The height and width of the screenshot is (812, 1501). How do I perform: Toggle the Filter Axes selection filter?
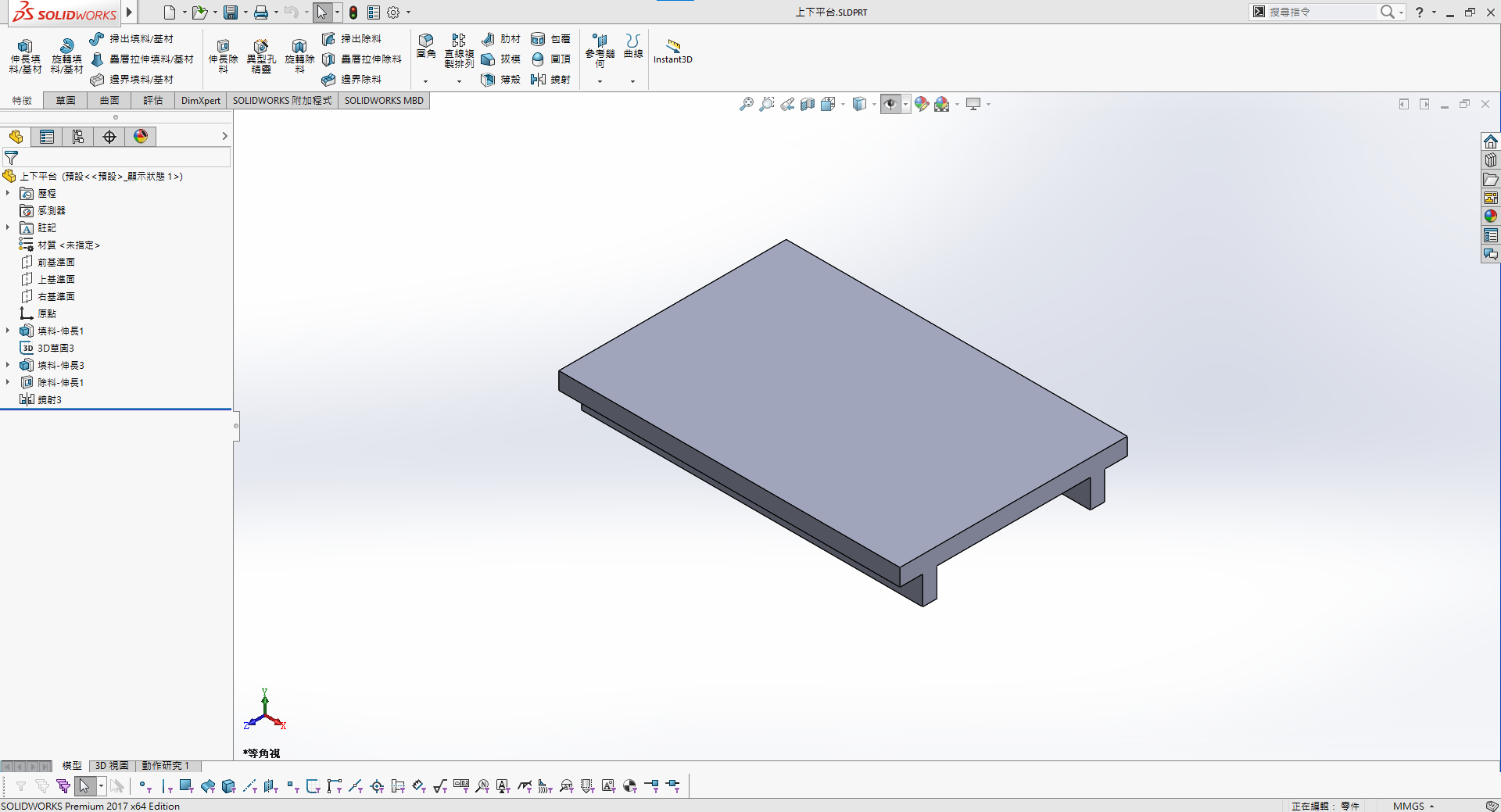click(250, 786)
